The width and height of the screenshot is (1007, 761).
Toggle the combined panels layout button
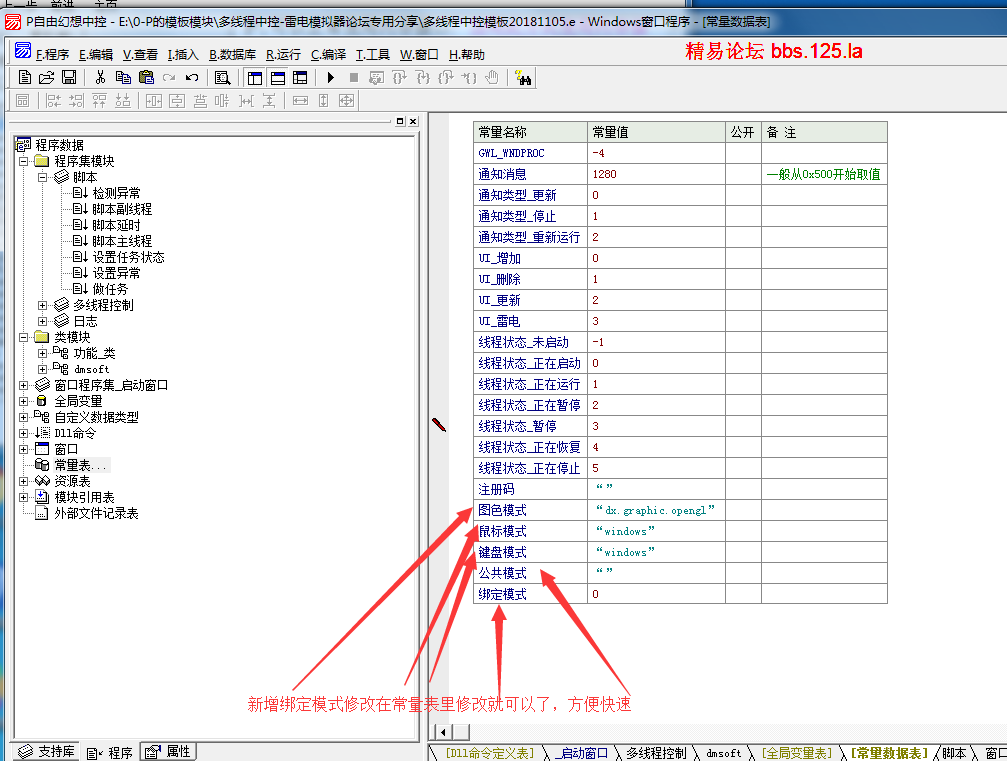300,78
